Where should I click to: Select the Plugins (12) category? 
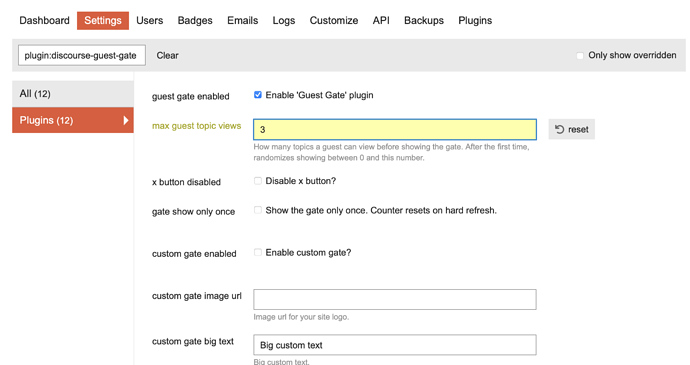click(73, 120)
